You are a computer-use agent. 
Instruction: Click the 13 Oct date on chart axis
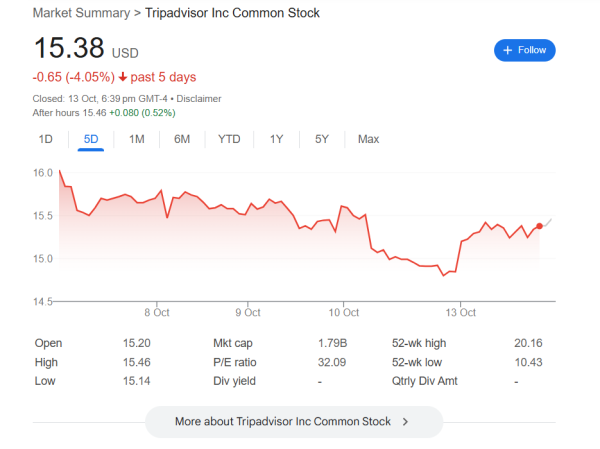[461, 312]
